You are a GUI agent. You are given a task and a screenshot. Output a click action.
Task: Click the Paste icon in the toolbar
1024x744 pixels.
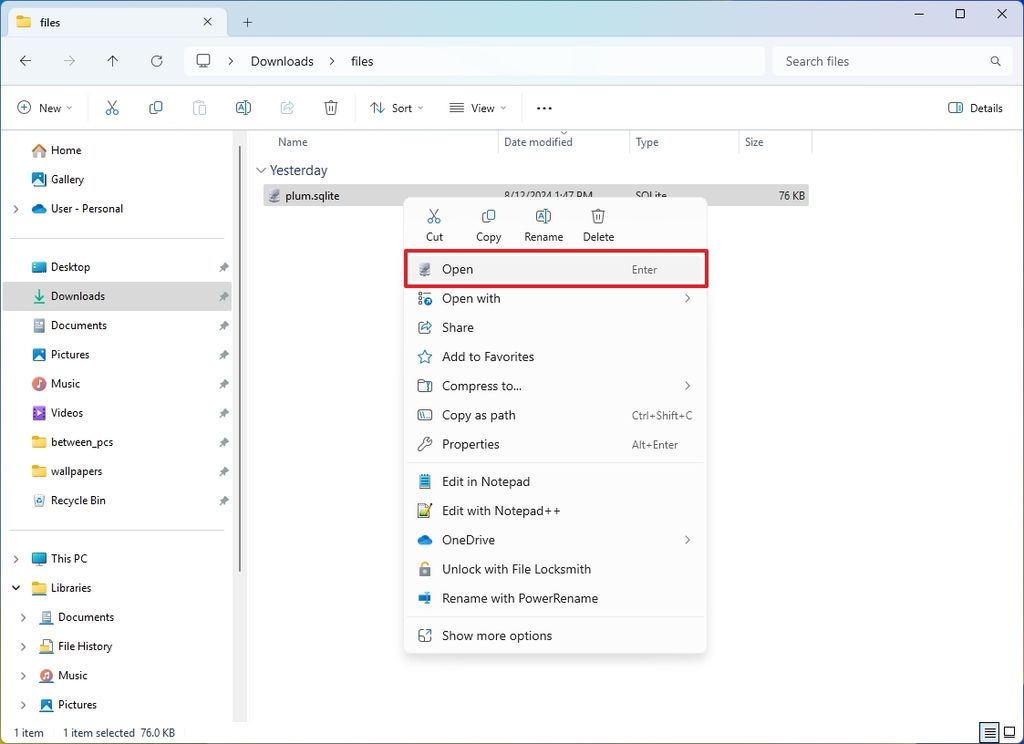coord(199,107)
